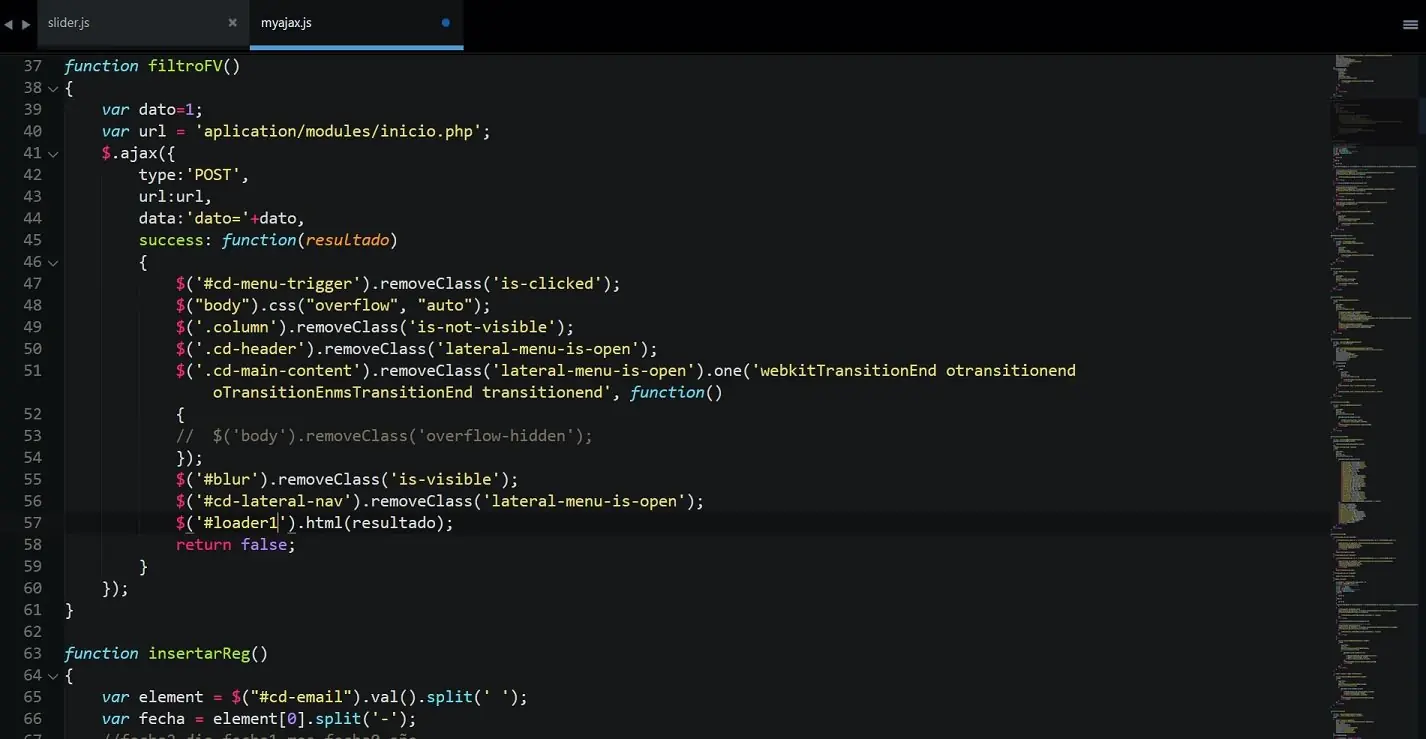Click the commented-out line 53 code
The image size is (1426, 739).
[384, 436]
